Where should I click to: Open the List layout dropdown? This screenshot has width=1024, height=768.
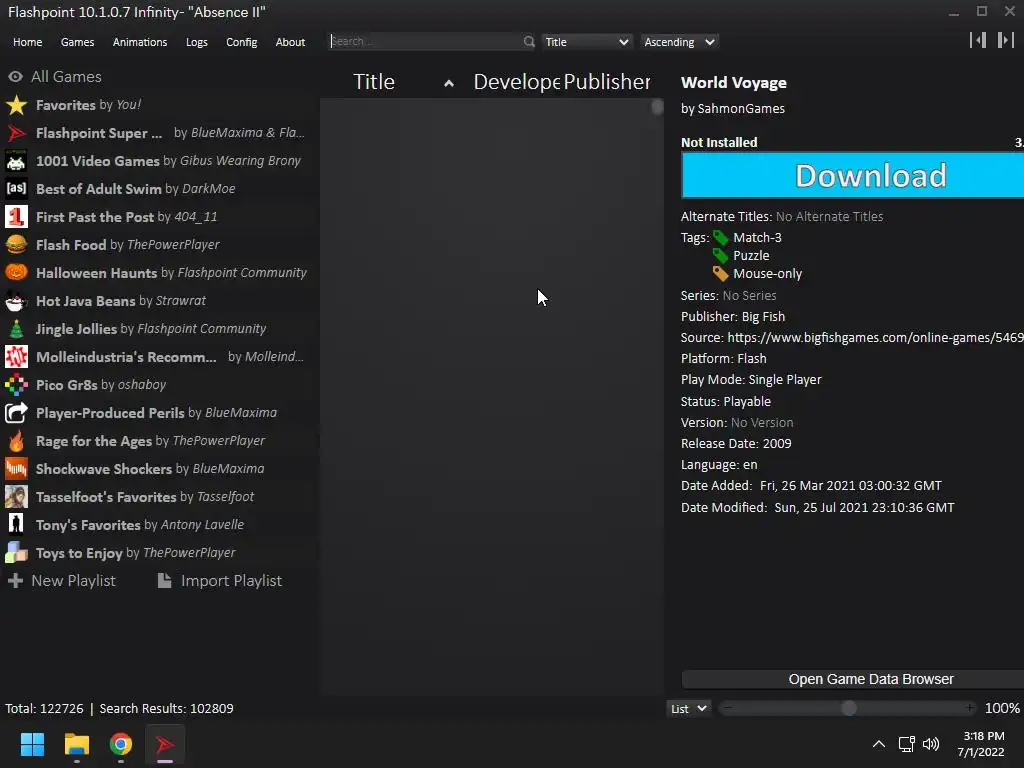688,709
